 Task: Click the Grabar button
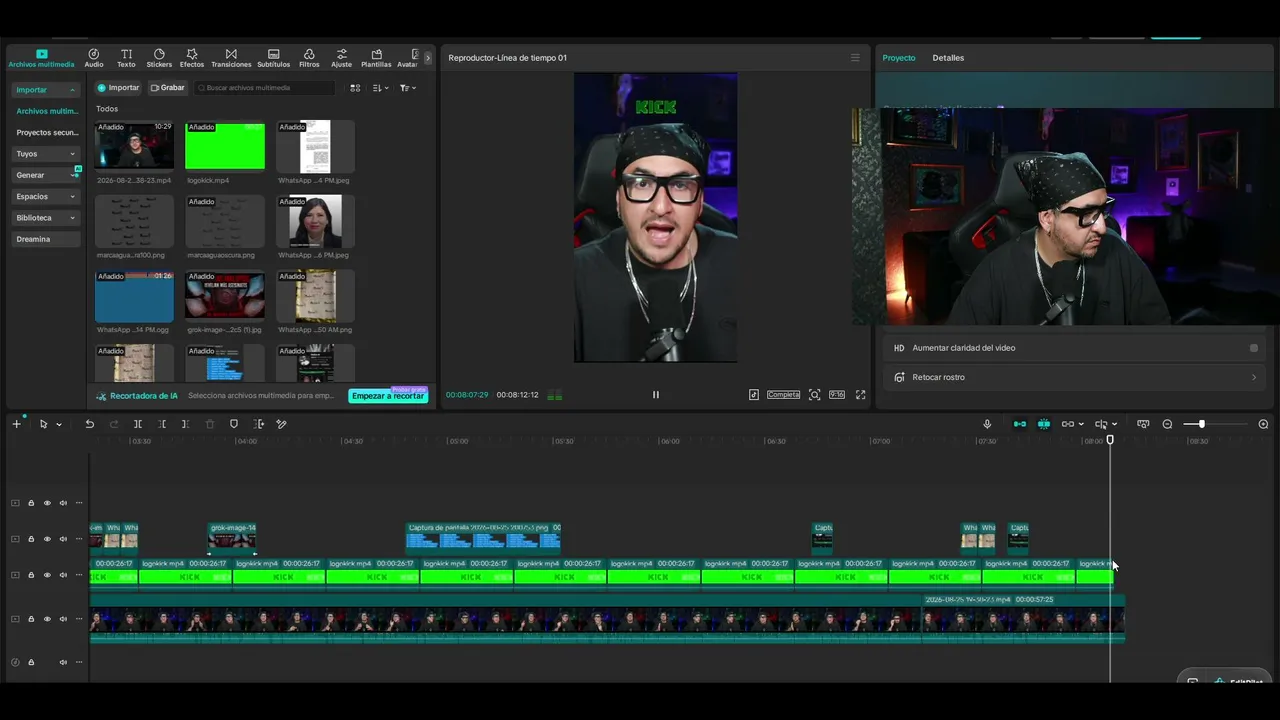[x=167, y=88]
